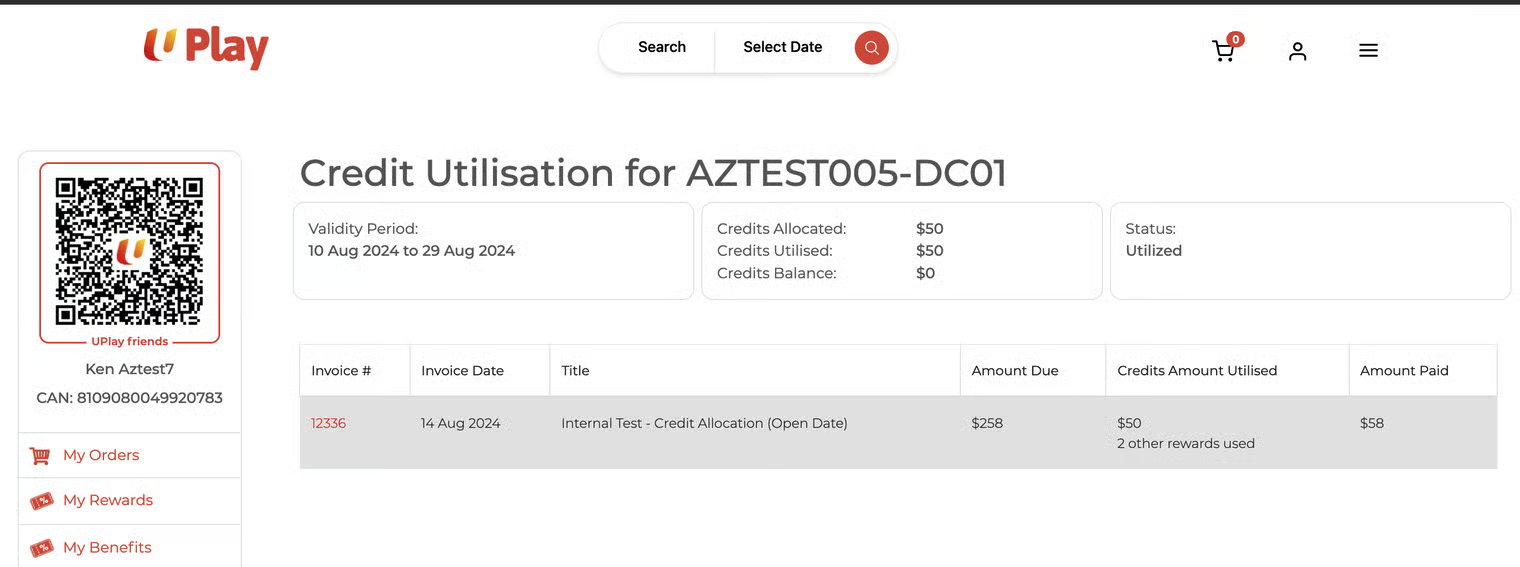Click the My Orders cart icon

click(40, 455)
